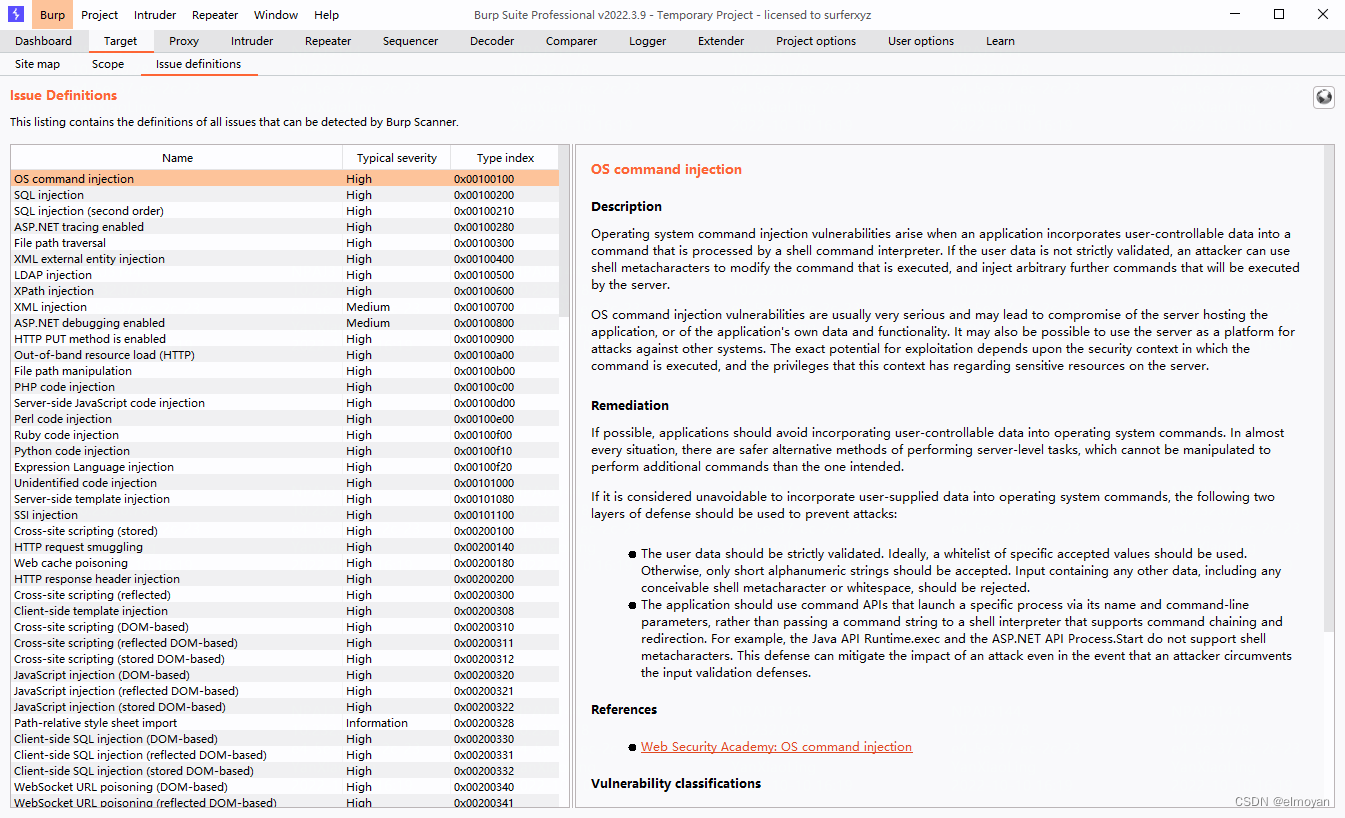This screenshot has height=818, width=1345.
Task: Open the Project menu
Action: [99, 14]
